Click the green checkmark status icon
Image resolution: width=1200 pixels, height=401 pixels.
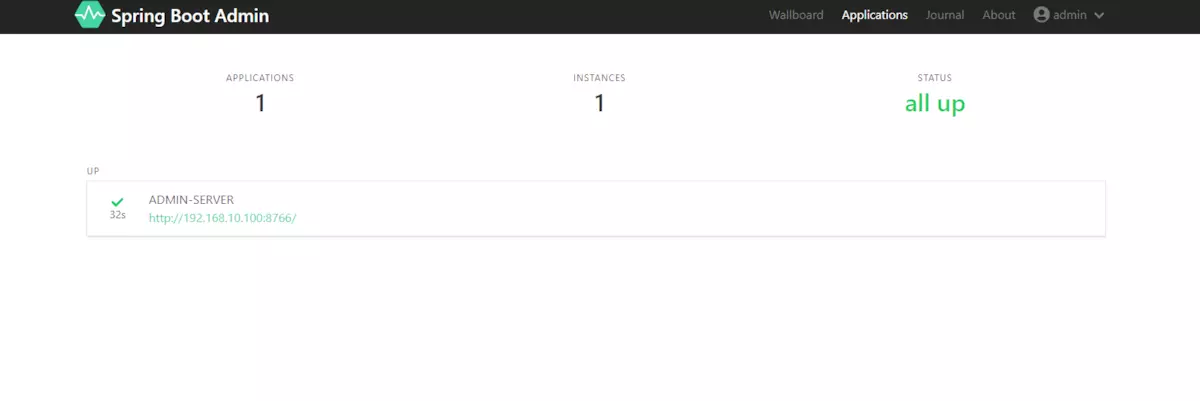(117, 202)
